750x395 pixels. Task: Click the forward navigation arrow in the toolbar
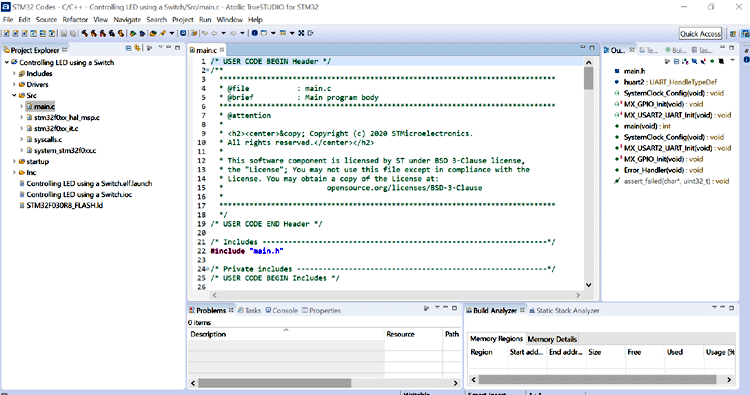[233, 33]
